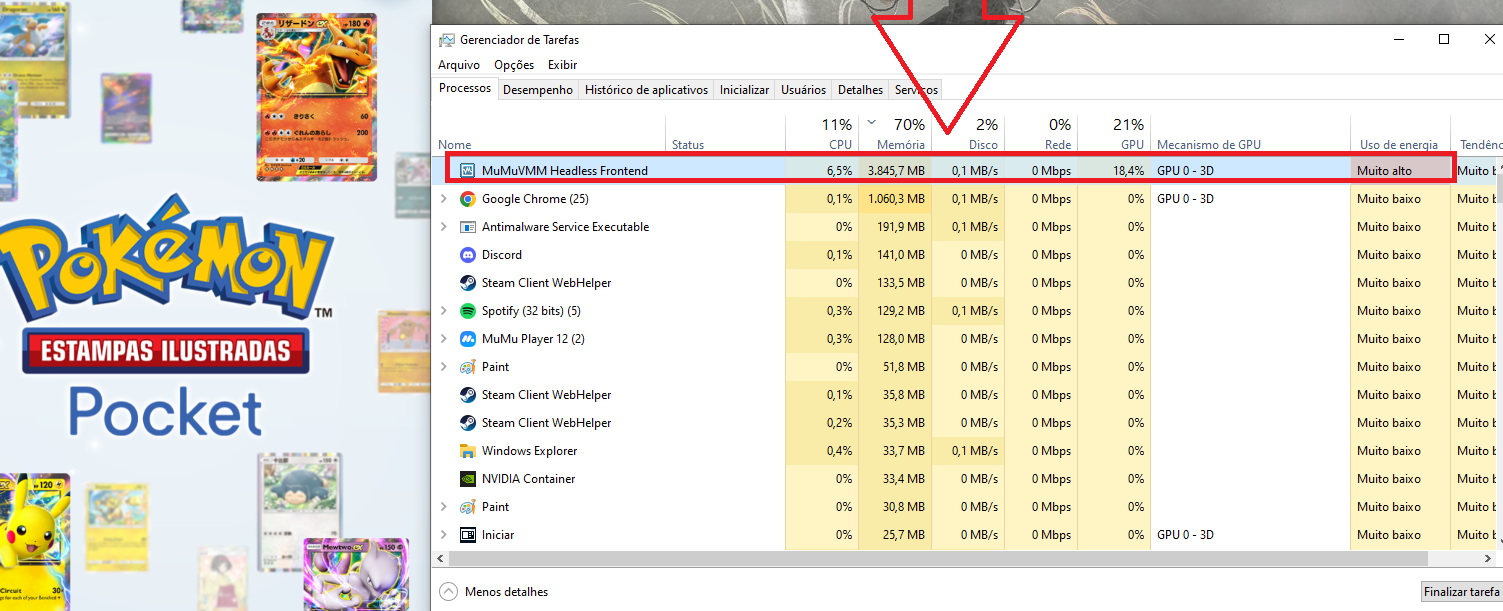Click the Menos detalhes up-arrow icon

(448, 592)
